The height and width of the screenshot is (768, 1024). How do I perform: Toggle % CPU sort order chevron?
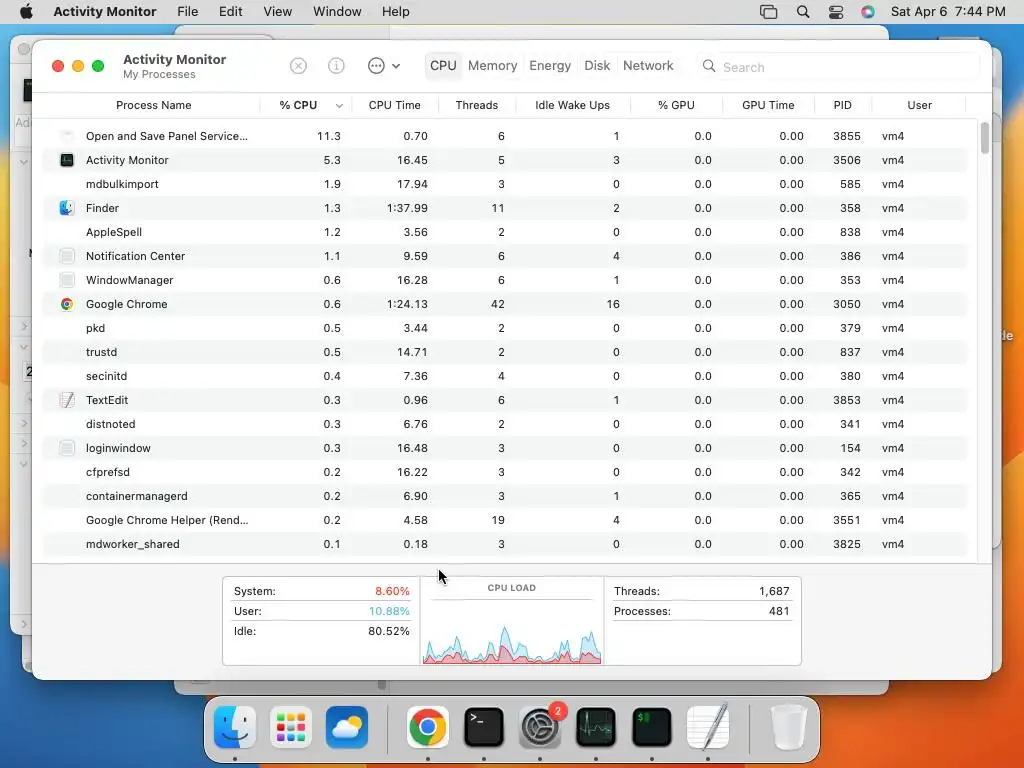339,106
